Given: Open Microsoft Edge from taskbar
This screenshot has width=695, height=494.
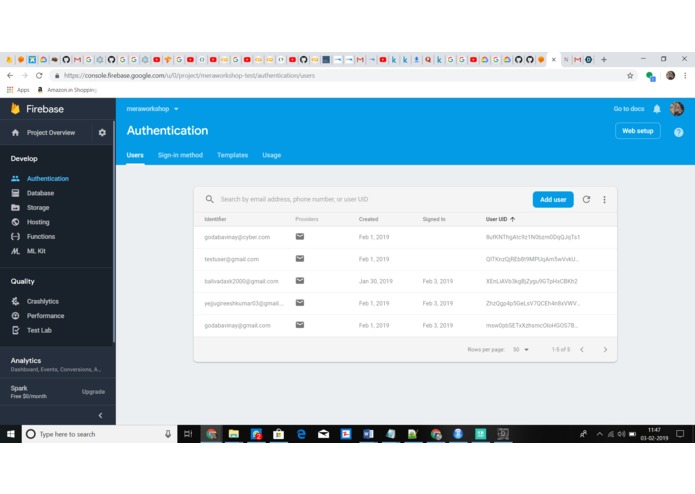Looking at the screenshot, I should click(x=301, y=434).
